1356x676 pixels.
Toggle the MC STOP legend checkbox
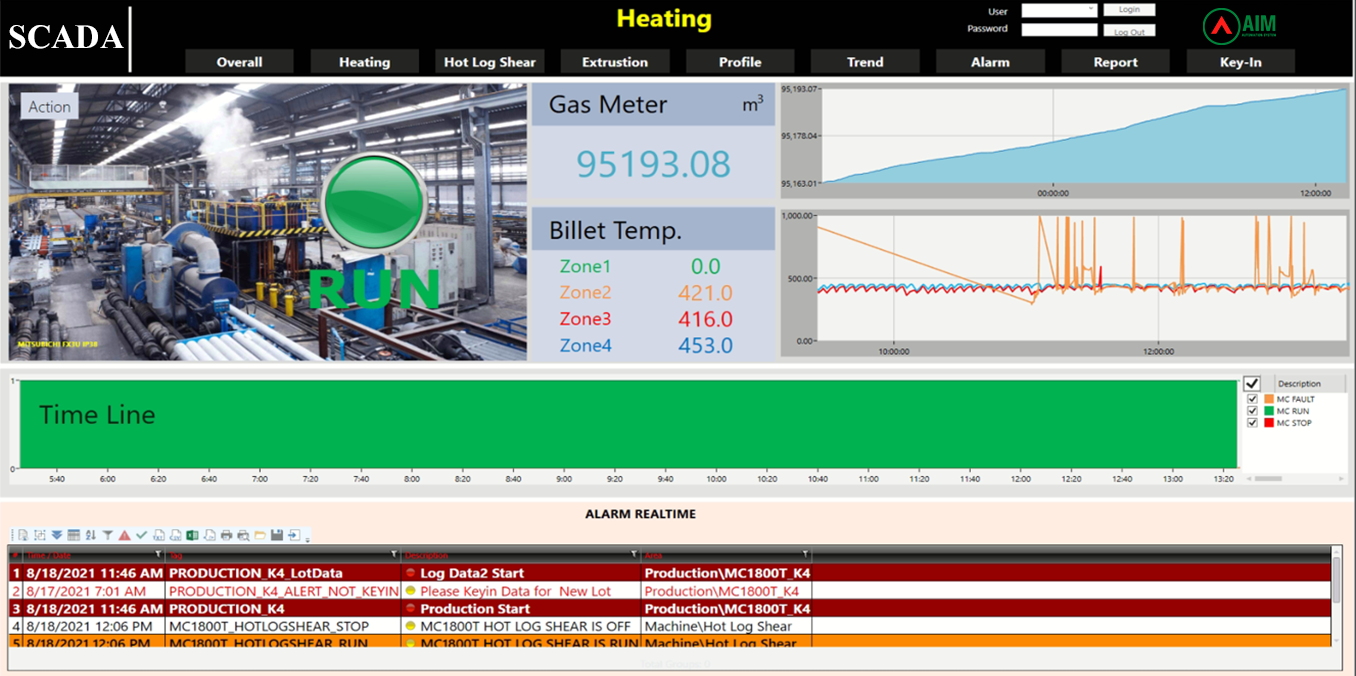(1252, 423)
